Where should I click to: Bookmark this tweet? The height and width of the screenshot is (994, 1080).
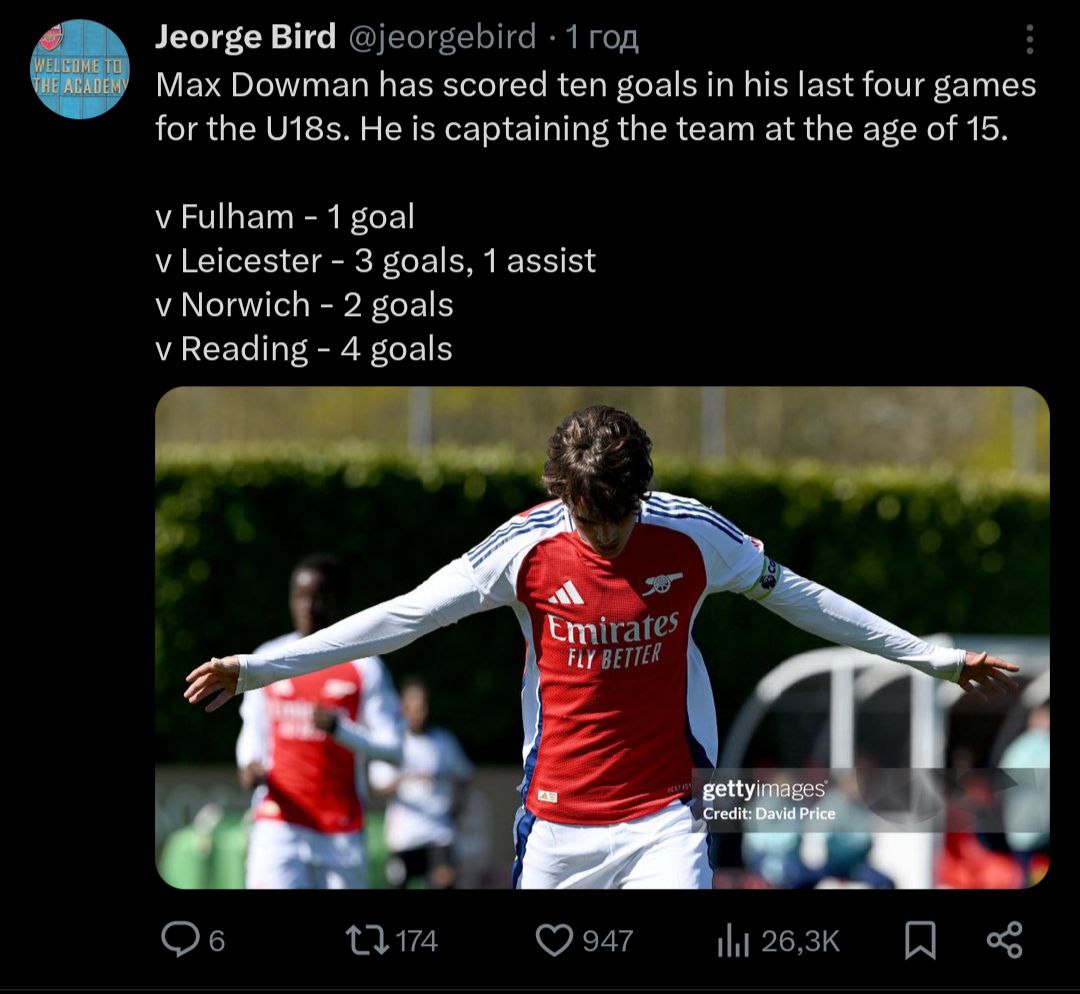920,940
